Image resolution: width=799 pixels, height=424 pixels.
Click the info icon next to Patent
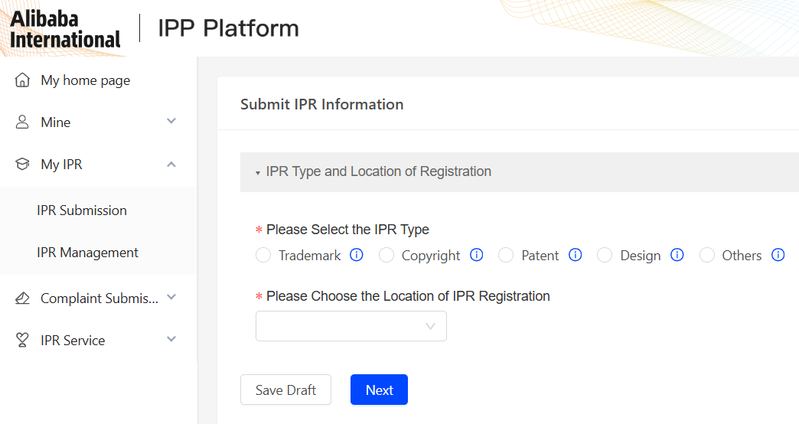(575, 255)
